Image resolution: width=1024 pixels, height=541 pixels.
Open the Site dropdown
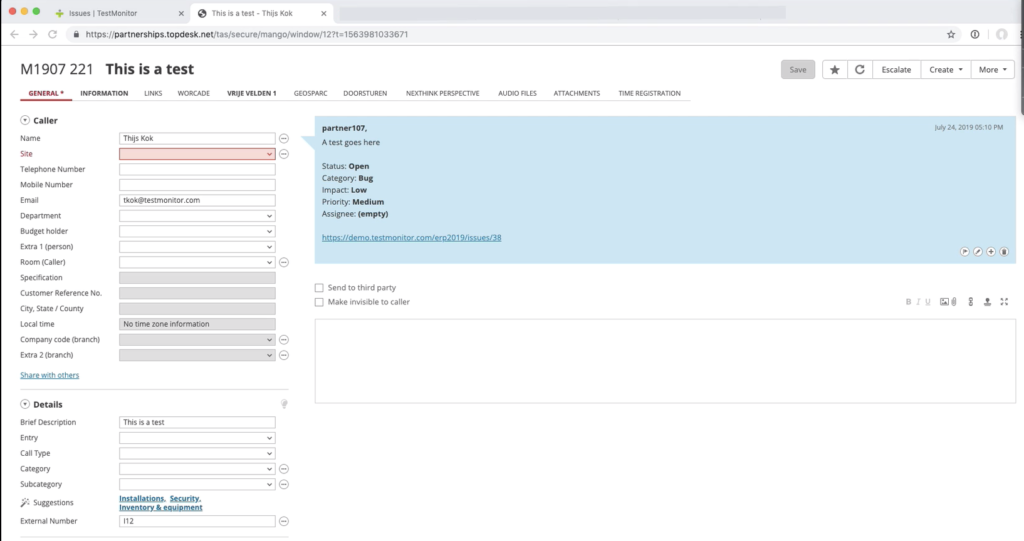[197, 154]
